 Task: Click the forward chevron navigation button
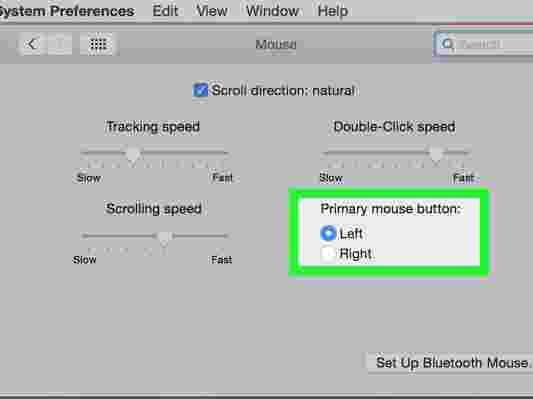coord(60,44)
